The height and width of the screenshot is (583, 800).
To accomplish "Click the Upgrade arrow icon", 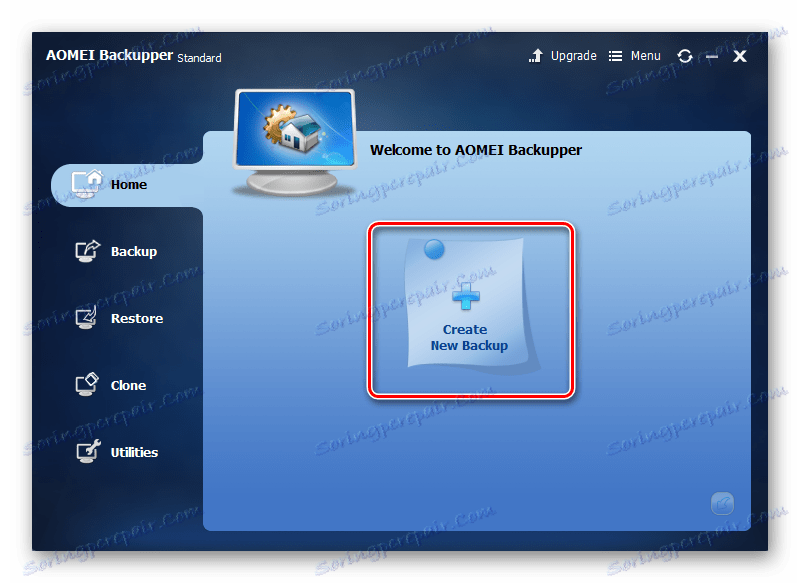I will 536,56.
